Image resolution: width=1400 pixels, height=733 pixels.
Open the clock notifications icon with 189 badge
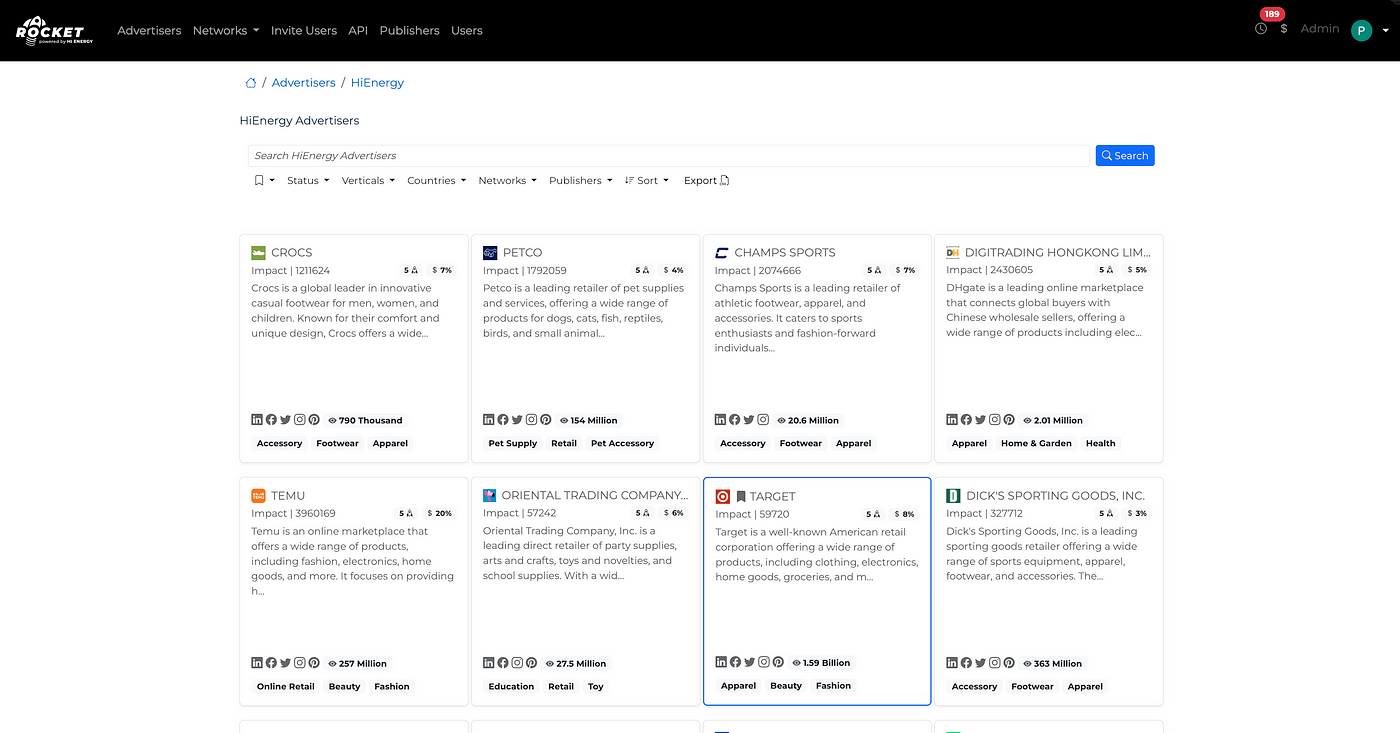tap(1261, 28)
